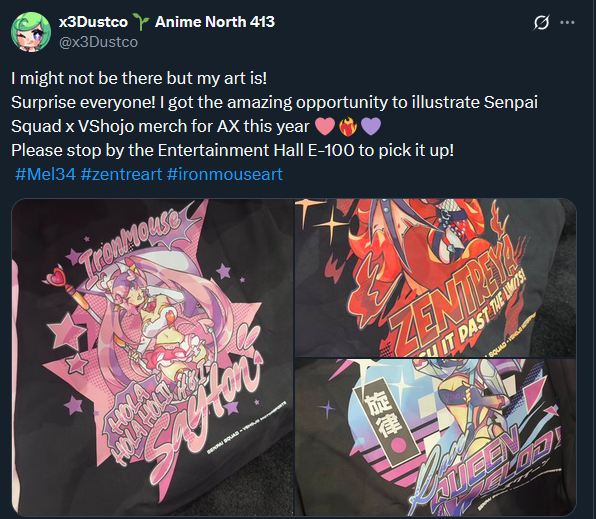Click the fire heart emoji
The height and width of the screenshot is (519, 596).
click(x=348, y=126)
